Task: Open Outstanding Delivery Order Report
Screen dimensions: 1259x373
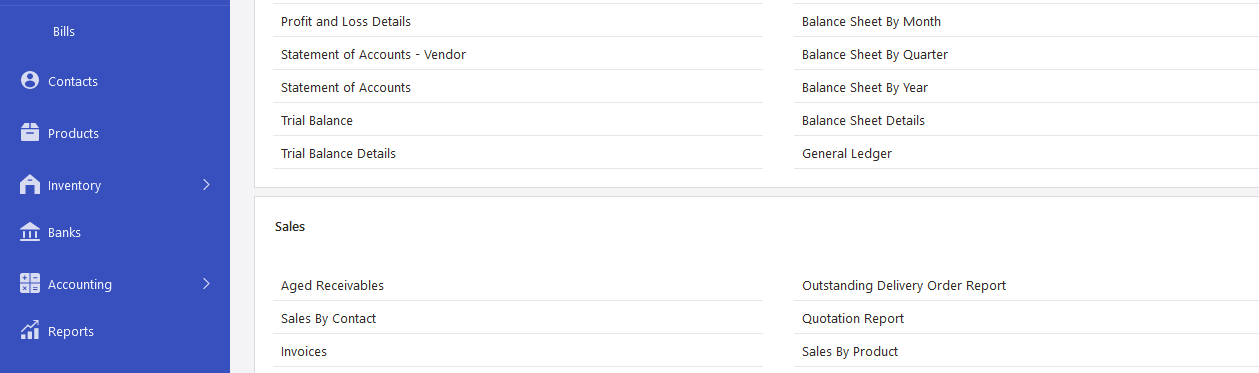Action: click(904, 285)
